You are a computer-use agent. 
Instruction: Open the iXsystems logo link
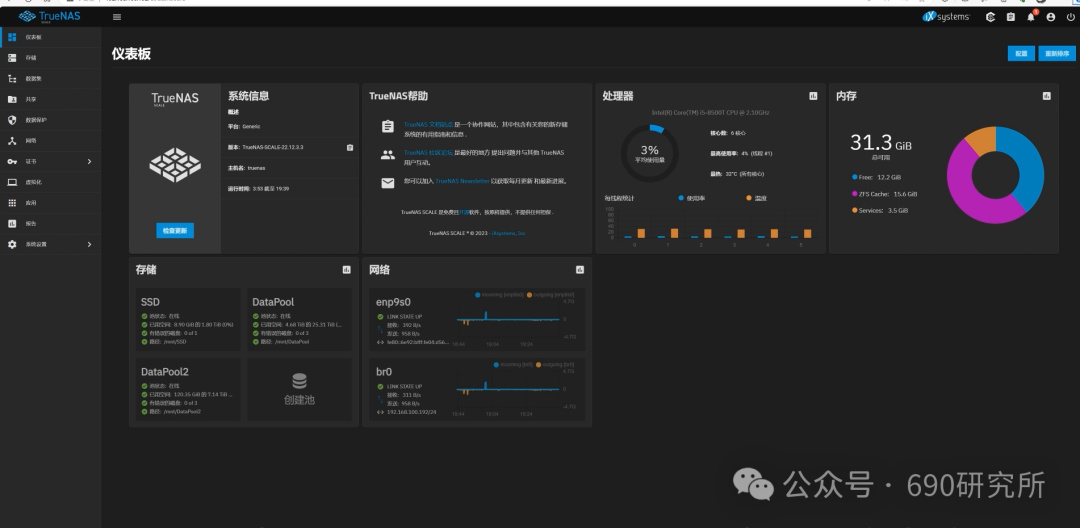click(x=946, y=17)
